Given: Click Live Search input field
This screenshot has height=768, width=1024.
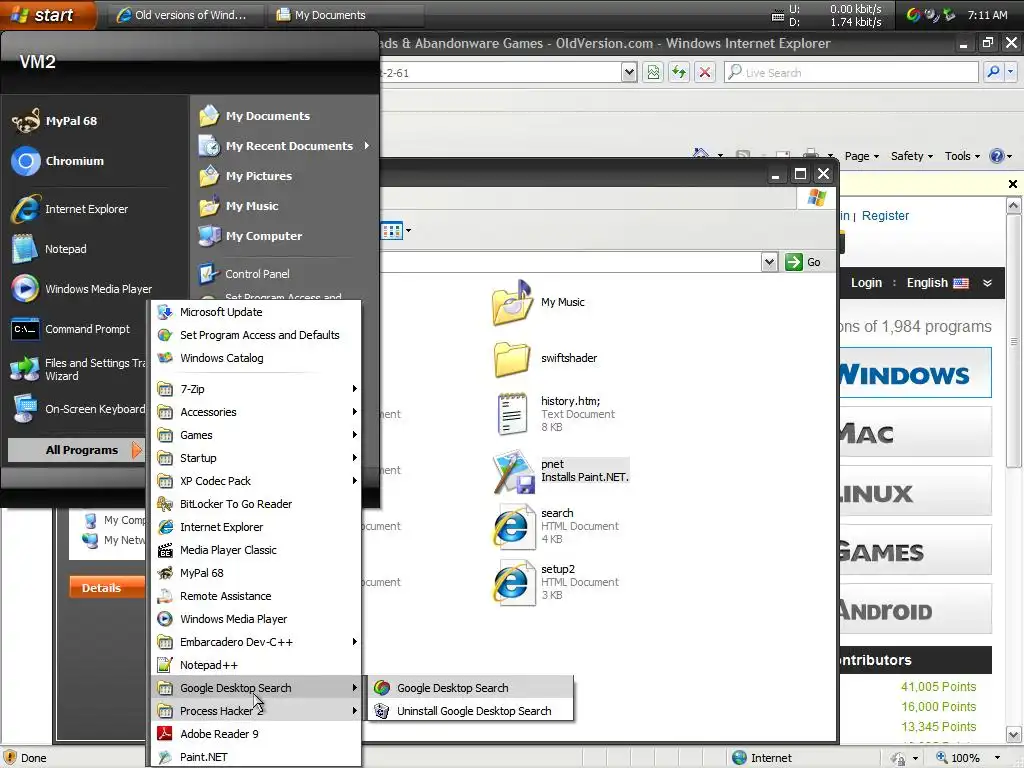Looking at the screenshot, I should pos(852,72).
